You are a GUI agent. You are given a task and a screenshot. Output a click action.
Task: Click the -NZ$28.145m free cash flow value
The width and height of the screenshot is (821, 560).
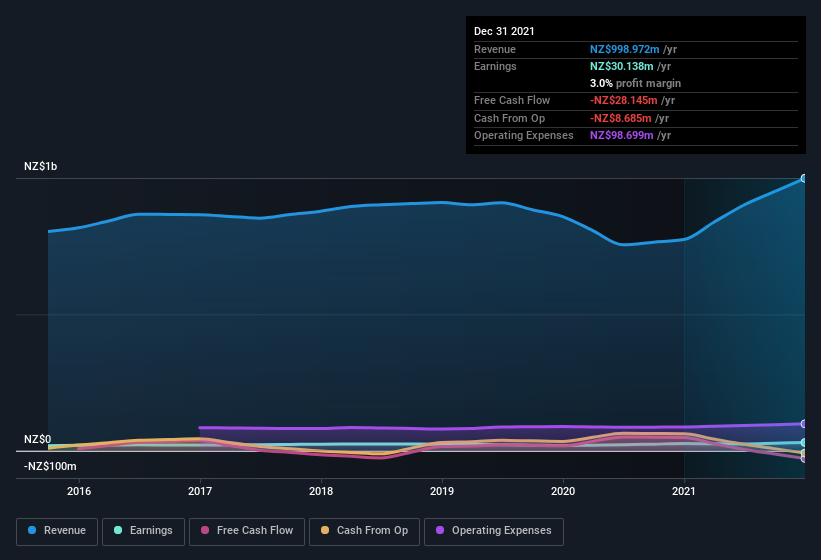624,100
